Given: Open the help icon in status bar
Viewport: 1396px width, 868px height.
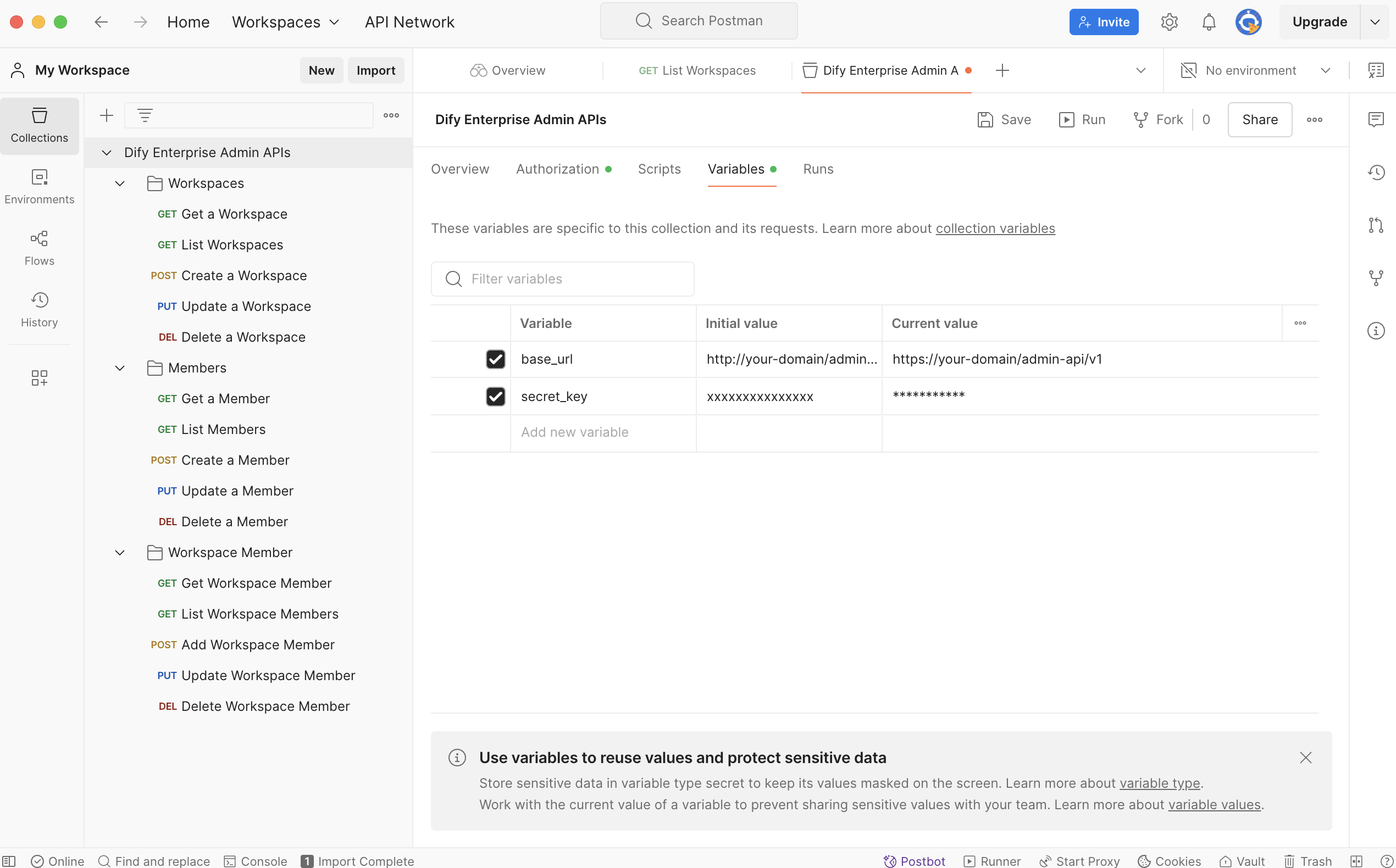Looking at the screenshot, I should [x=1386, y=860].
